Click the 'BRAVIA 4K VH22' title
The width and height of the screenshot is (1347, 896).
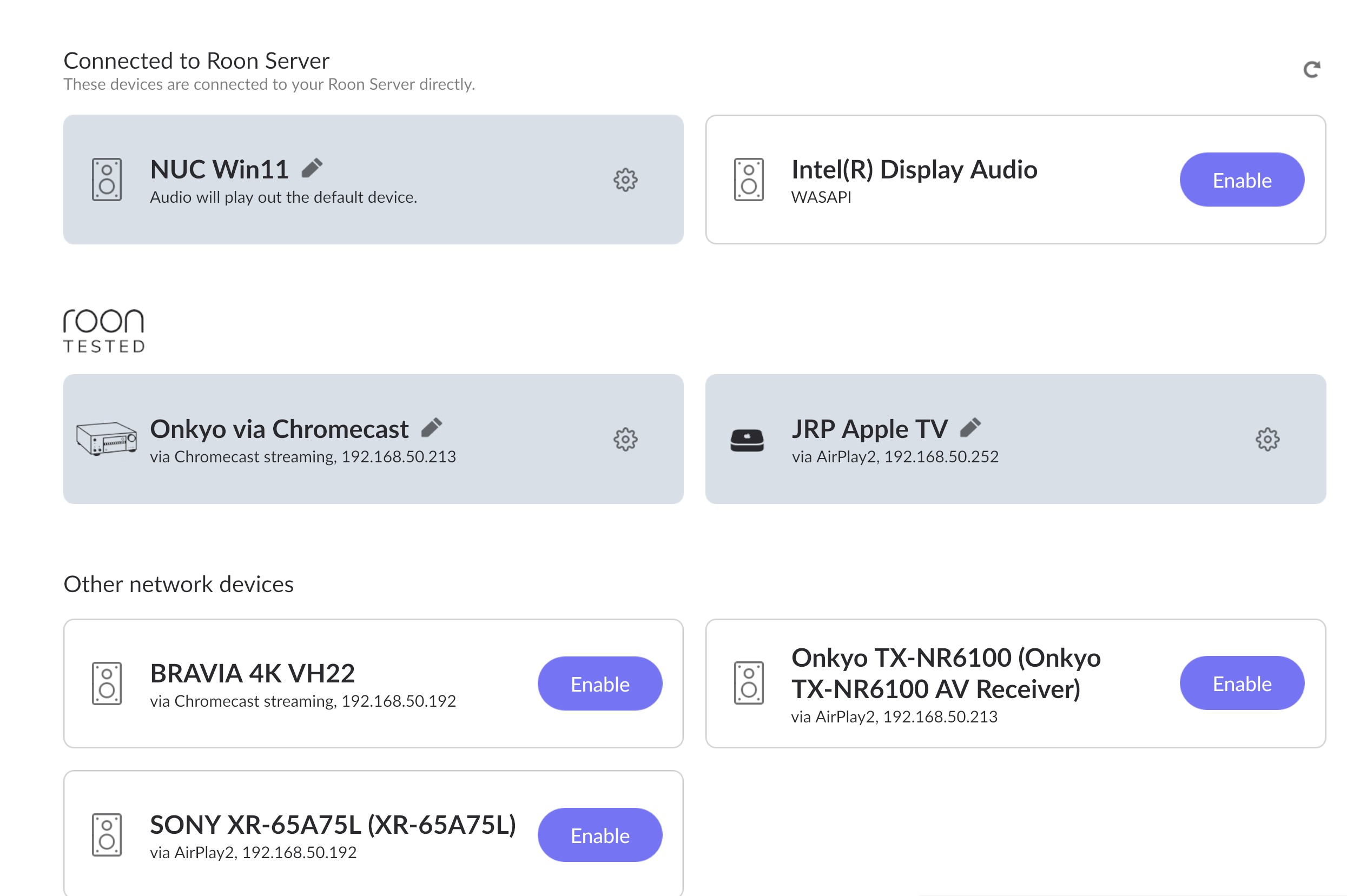(x=252, y=673)
